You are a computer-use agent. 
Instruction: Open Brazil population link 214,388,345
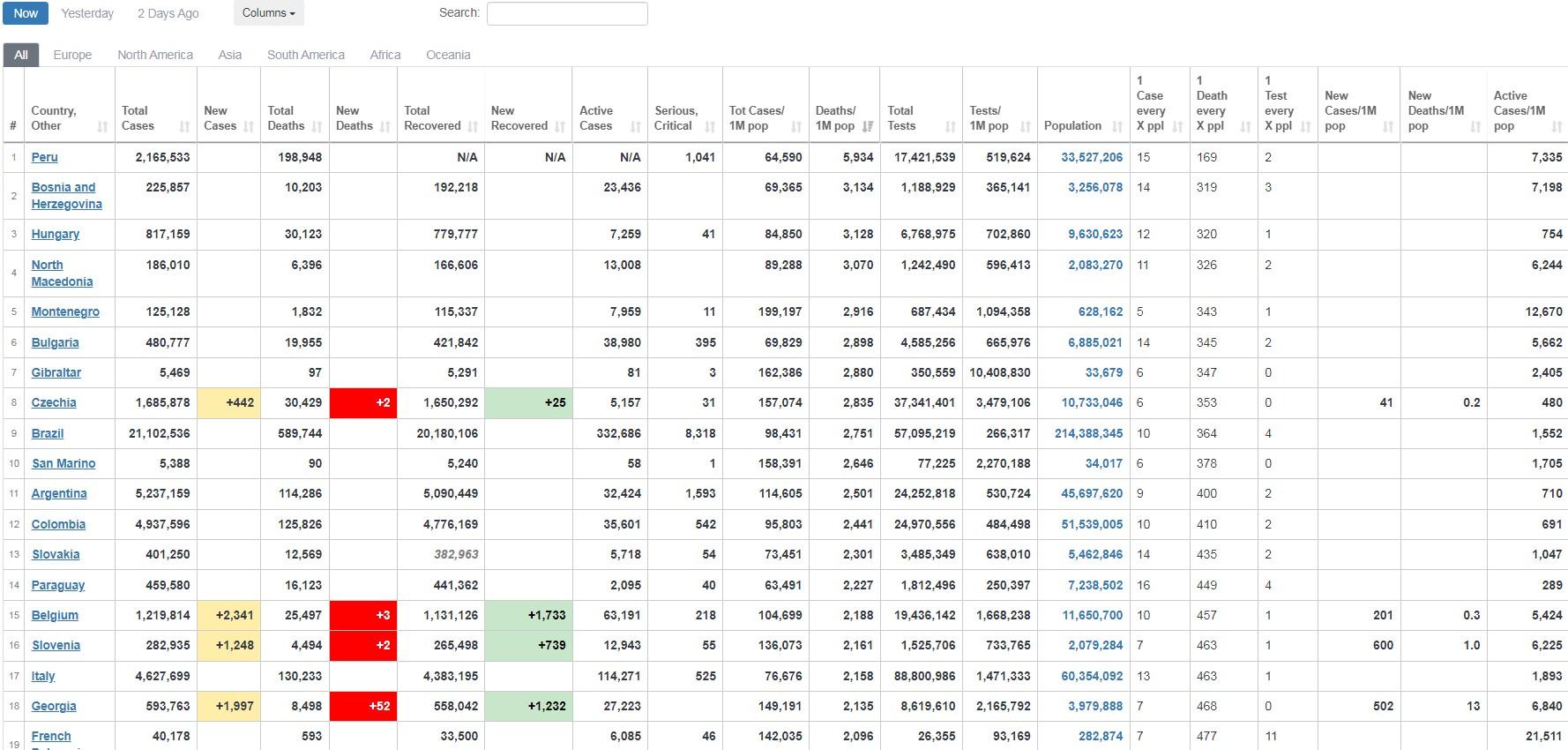(x=1088, y=433)
